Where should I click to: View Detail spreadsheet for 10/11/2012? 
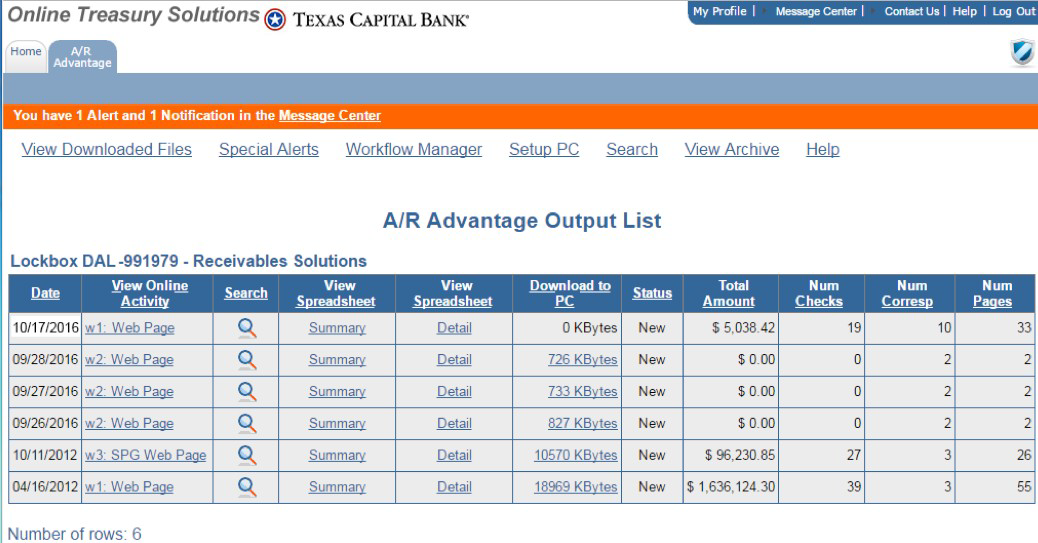coord(454,455)
